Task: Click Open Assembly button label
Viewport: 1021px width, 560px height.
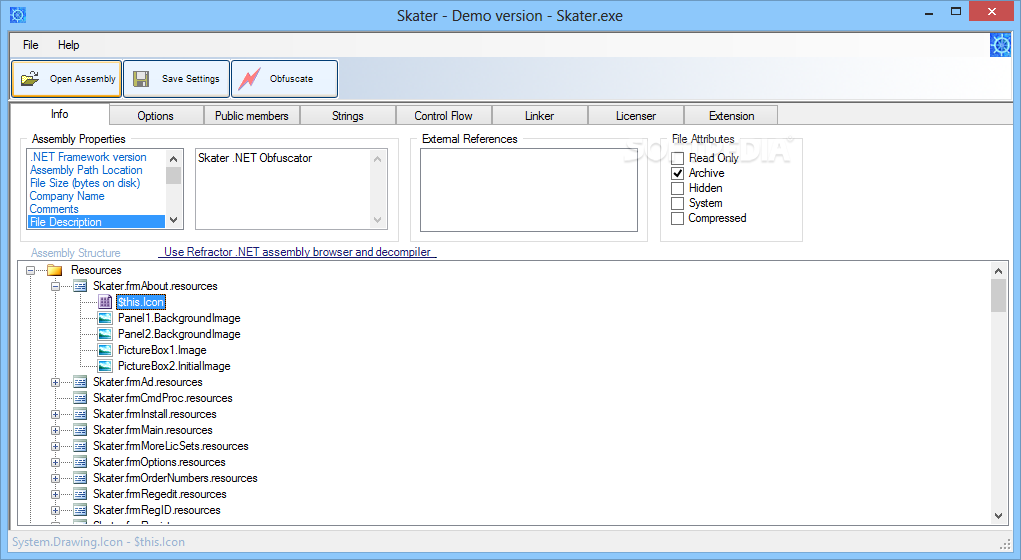Action: [x=83, y=79]
